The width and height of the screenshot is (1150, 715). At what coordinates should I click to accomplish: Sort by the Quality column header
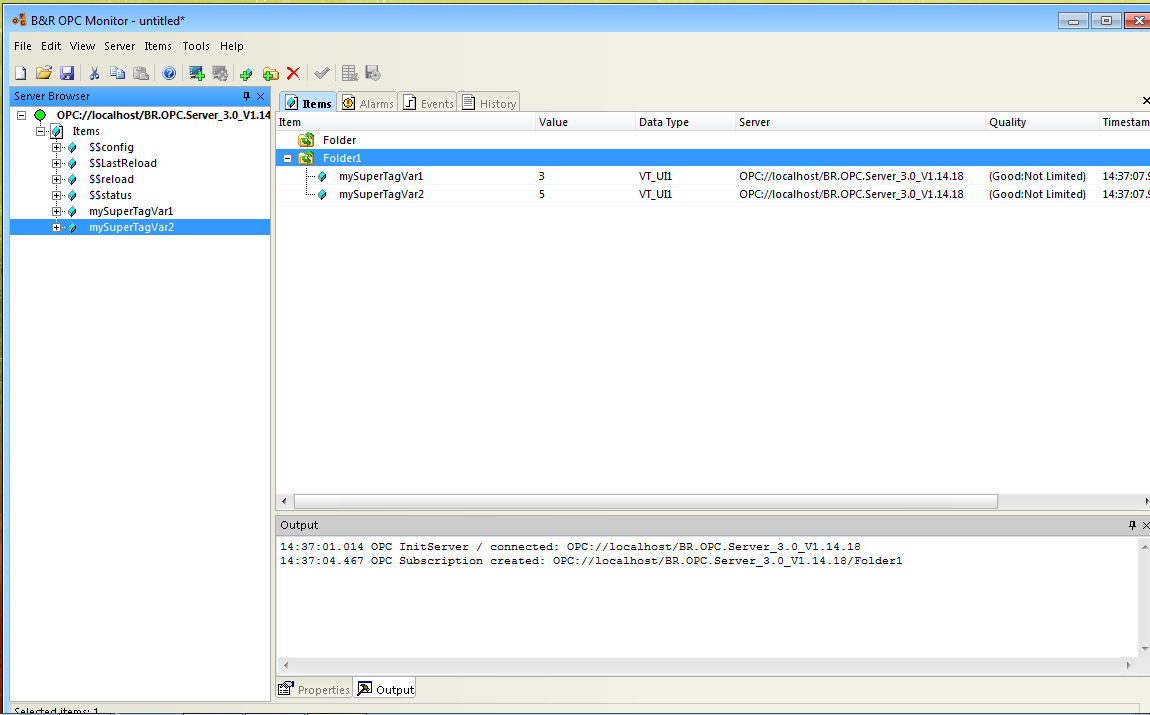coord(1042,122)
